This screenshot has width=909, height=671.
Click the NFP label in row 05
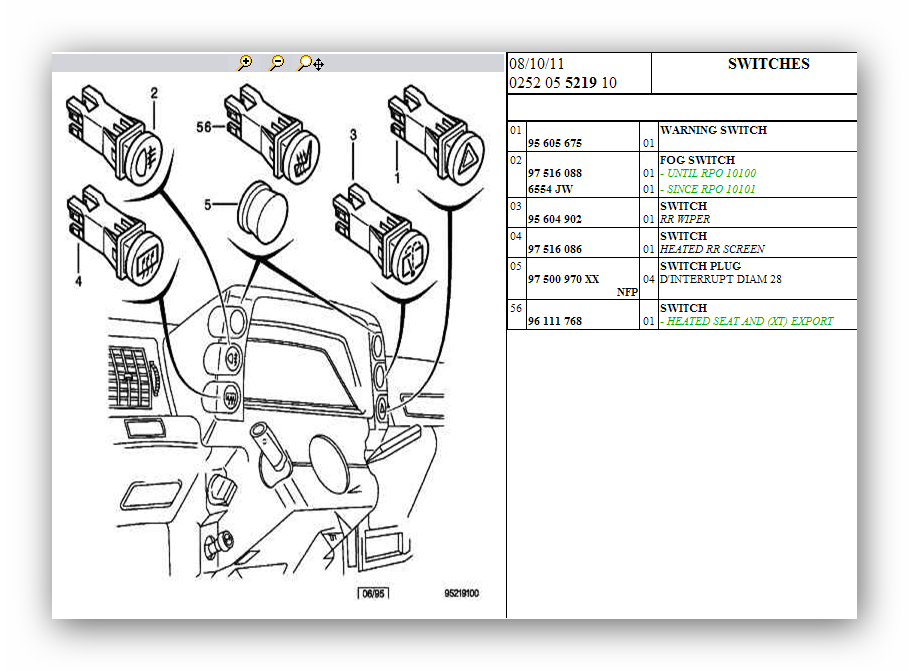(x=627, y=292)
